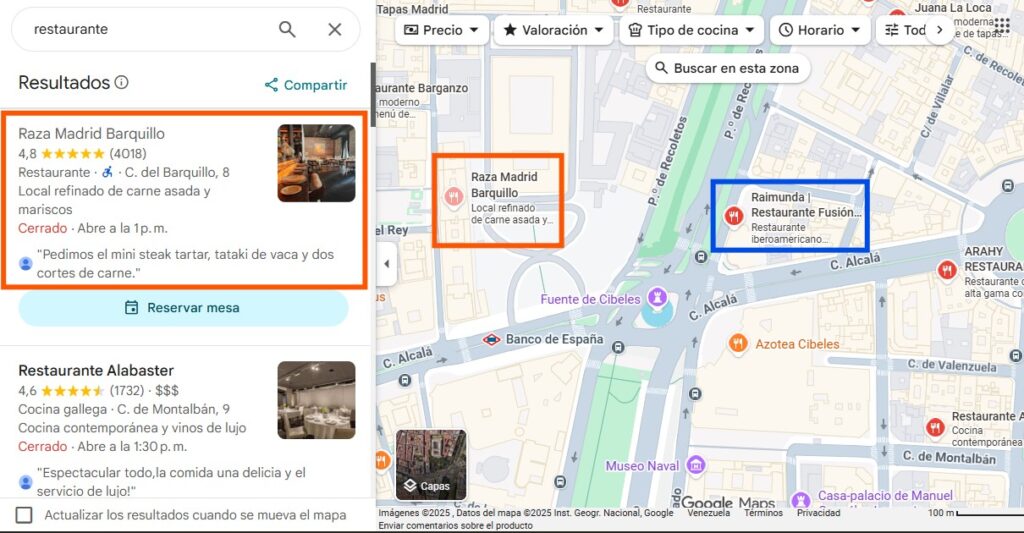
Task: Open the Google apps grid icon
Action: pos(1001,25)
